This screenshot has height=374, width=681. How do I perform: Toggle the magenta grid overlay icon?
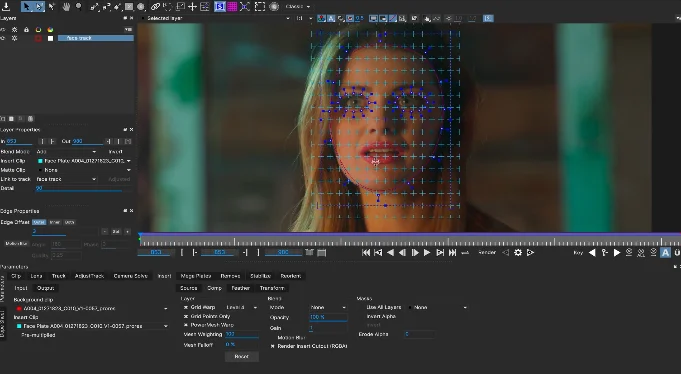pos(232,7)
